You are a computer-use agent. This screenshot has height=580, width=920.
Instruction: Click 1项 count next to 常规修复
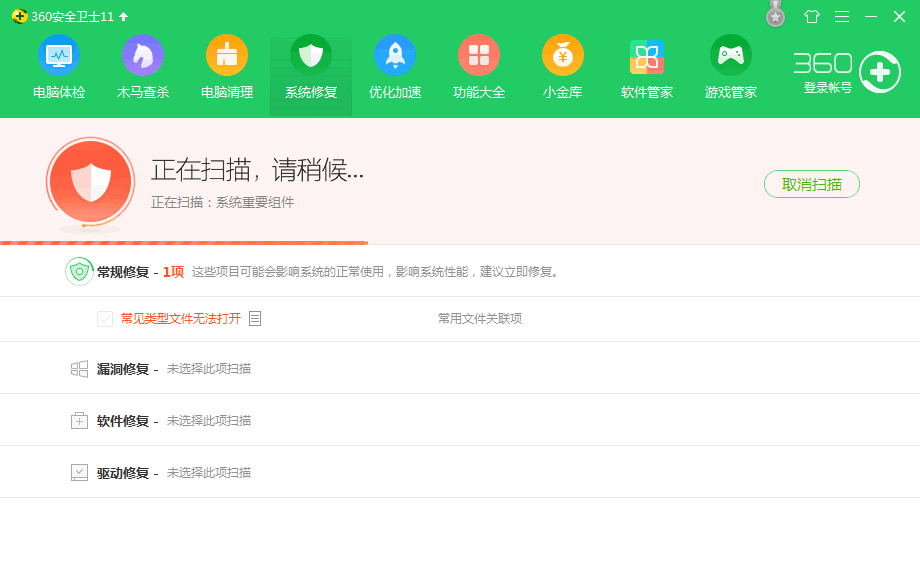(x=173, y=272)
